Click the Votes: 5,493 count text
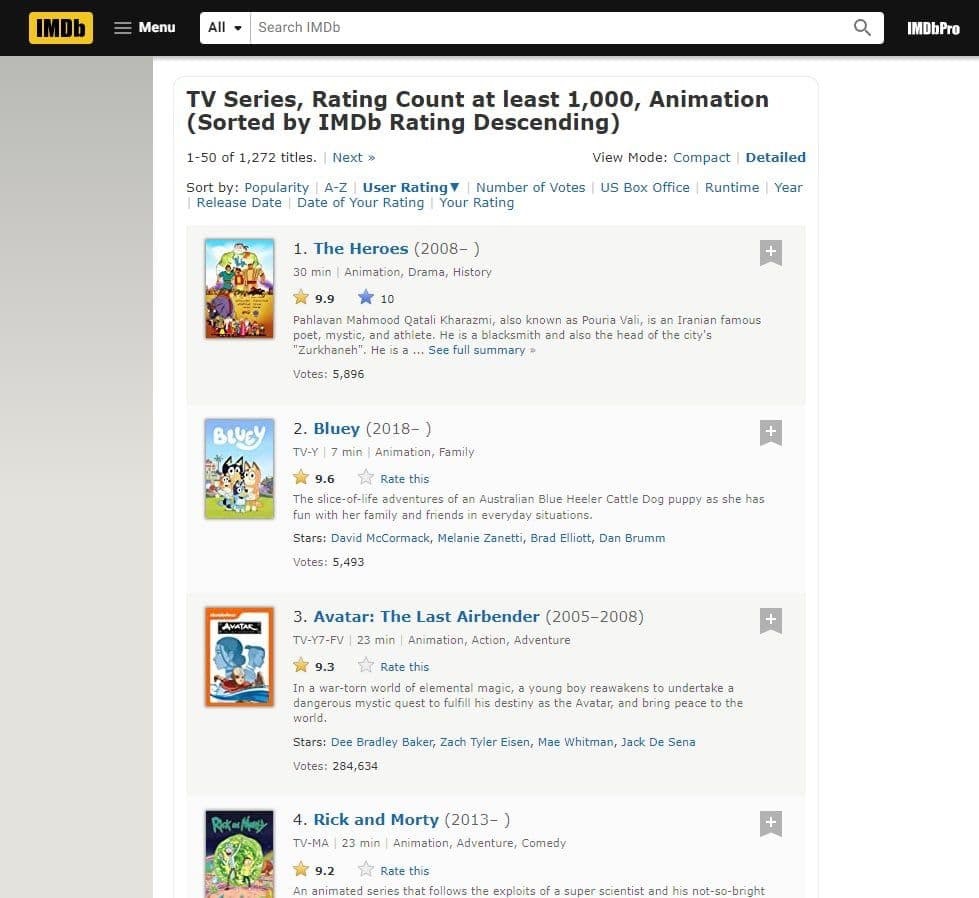Image resolution: width=979 pixels, height=898 pixels. (x=328, y=562)
